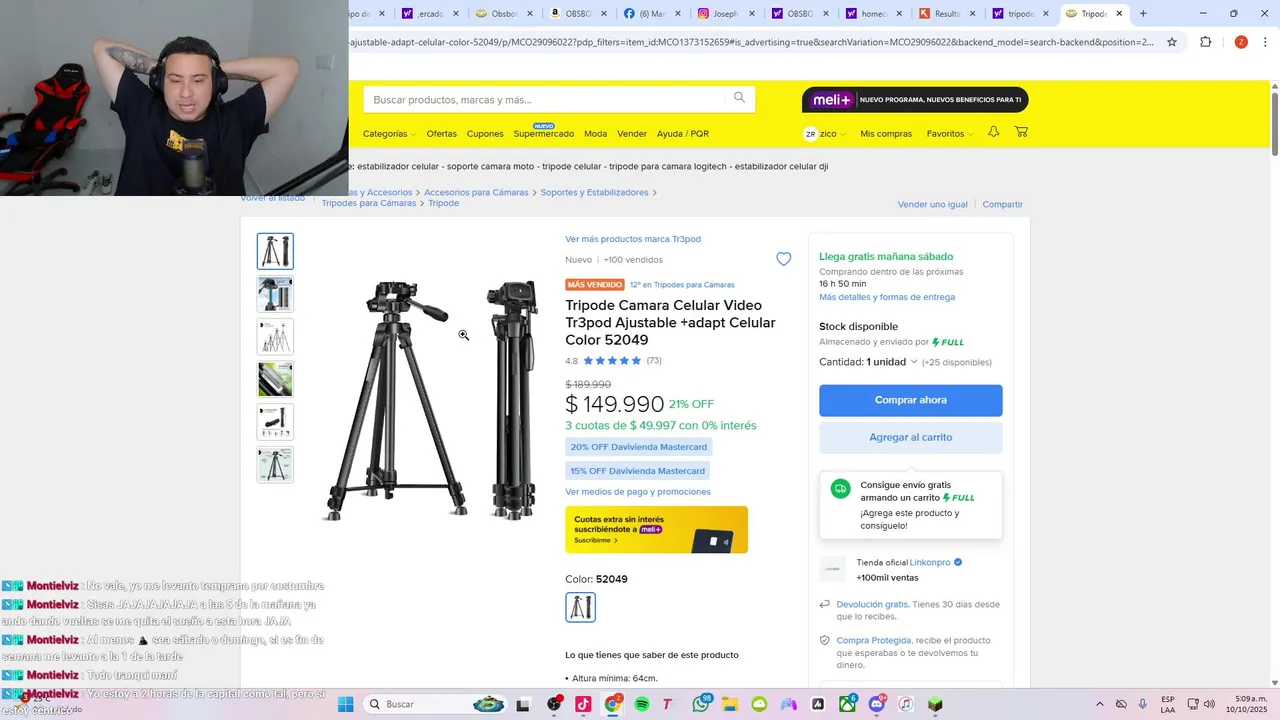The image size is (1280, 720).
Task: Click Agregar al carrito button
Action: pyautogui.click(x=911, y=437)
